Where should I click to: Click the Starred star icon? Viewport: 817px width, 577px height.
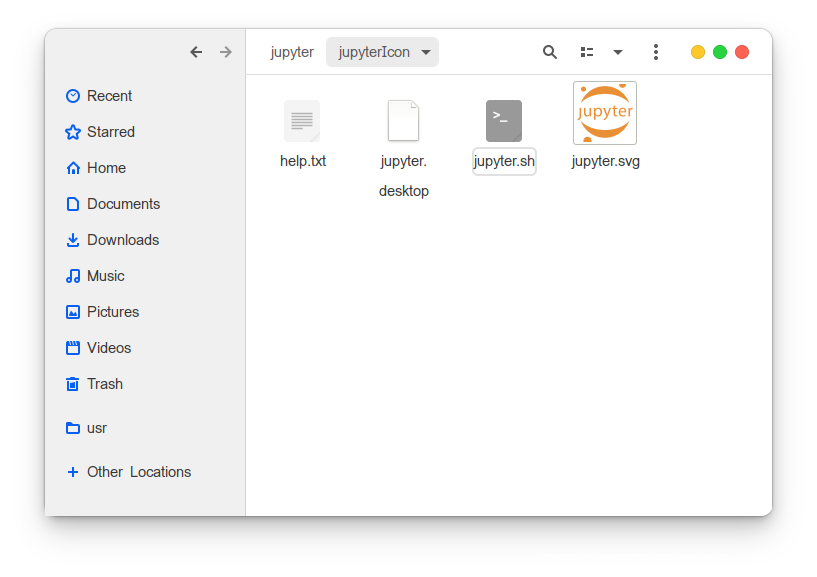coord(73,132)
